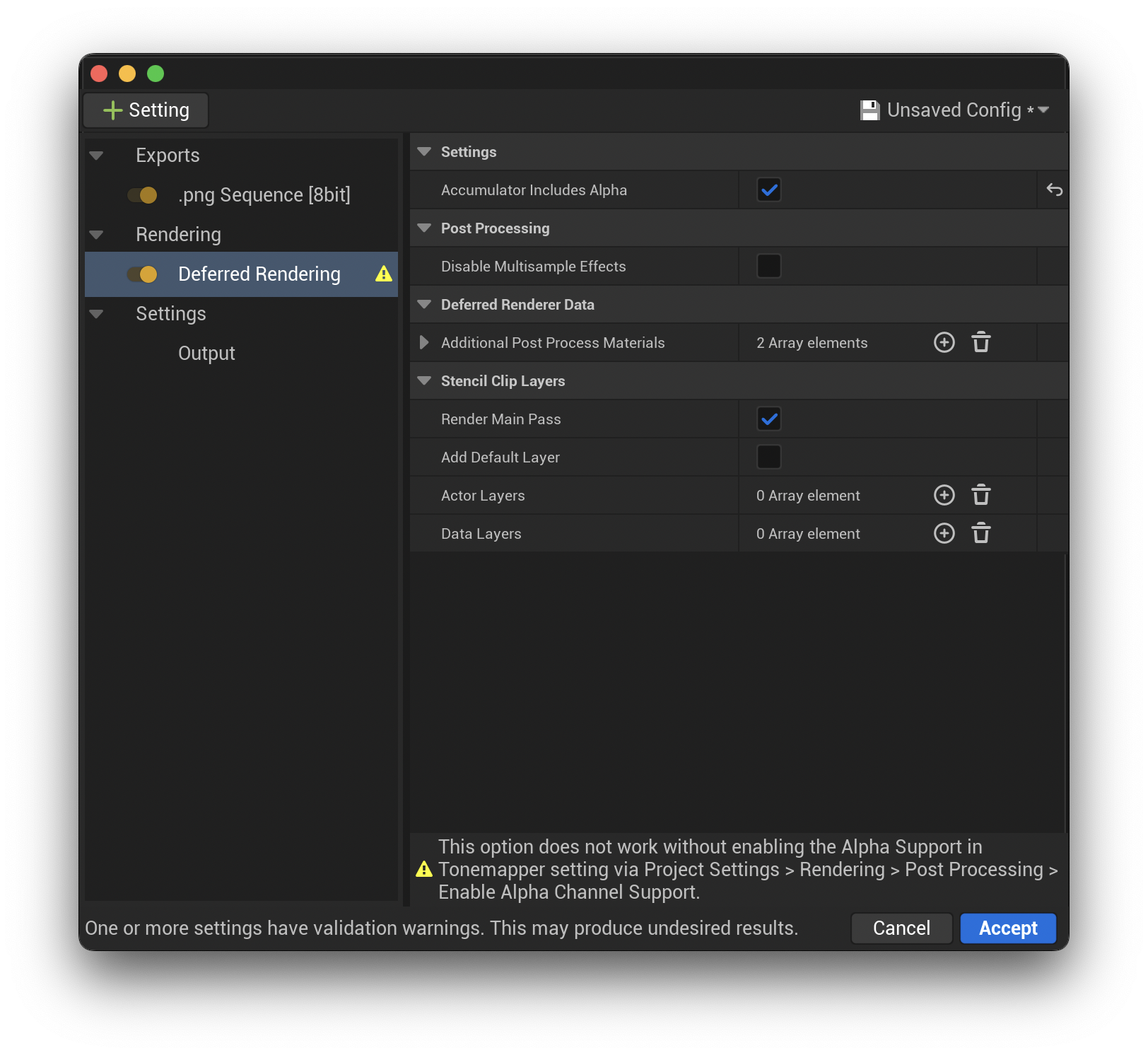Screen dimensions: 1148x1055
Task: Click the save icon beside Unsaved Config
Action: (x=869, y=110)
